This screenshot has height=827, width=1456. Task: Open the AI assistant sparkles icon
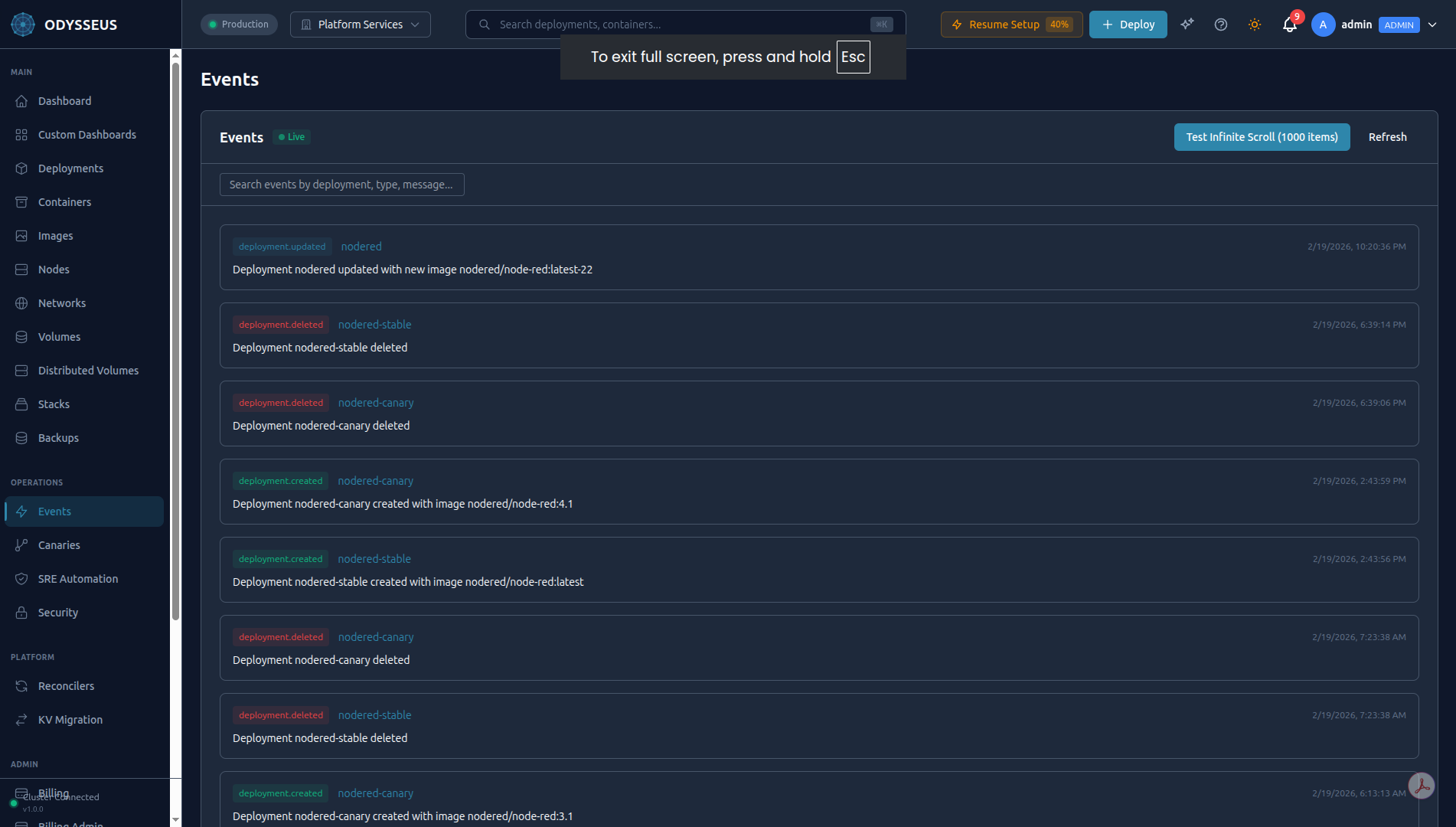(1187, 25)
